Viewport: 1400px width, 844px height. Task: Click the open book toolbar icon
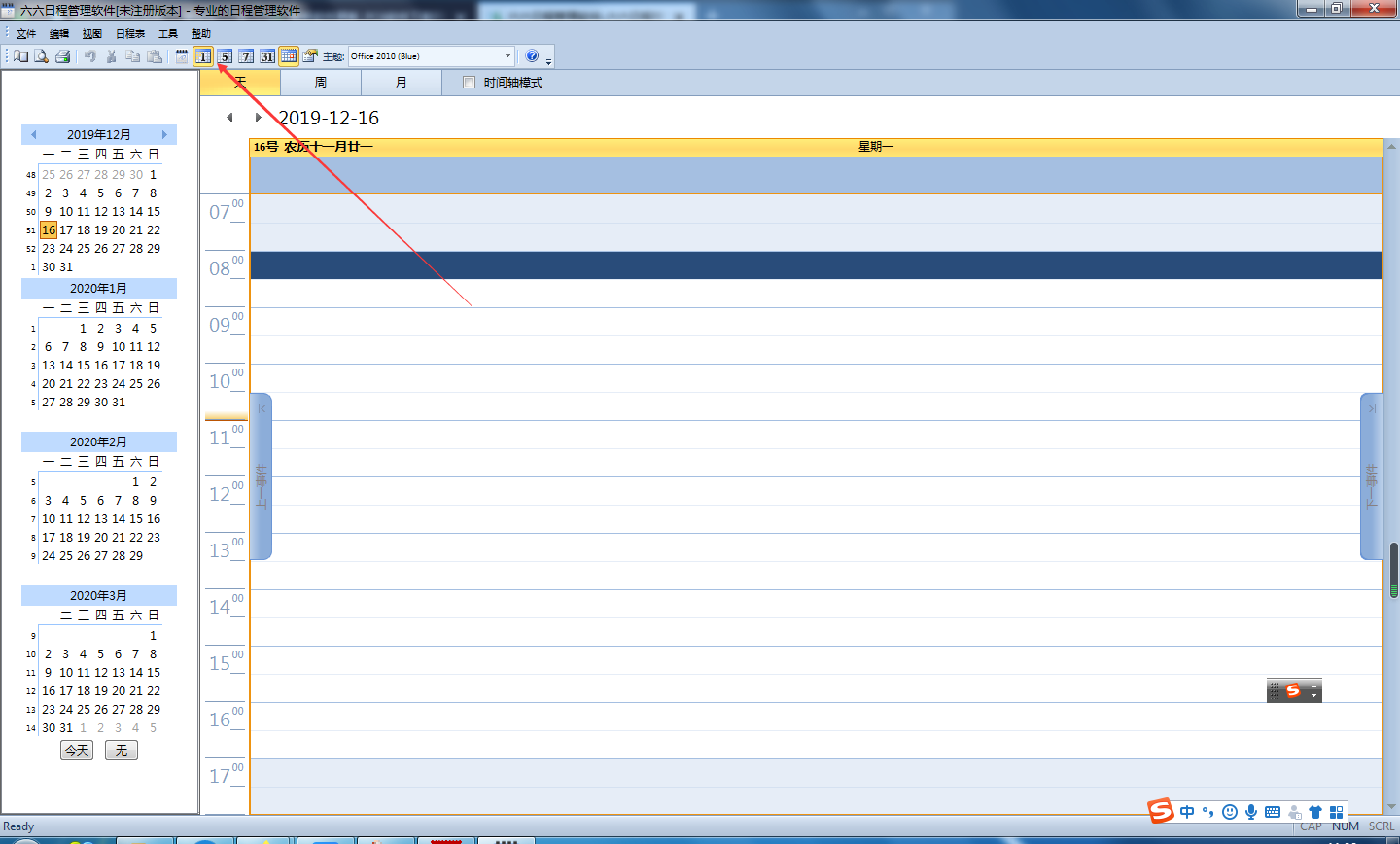20,56
